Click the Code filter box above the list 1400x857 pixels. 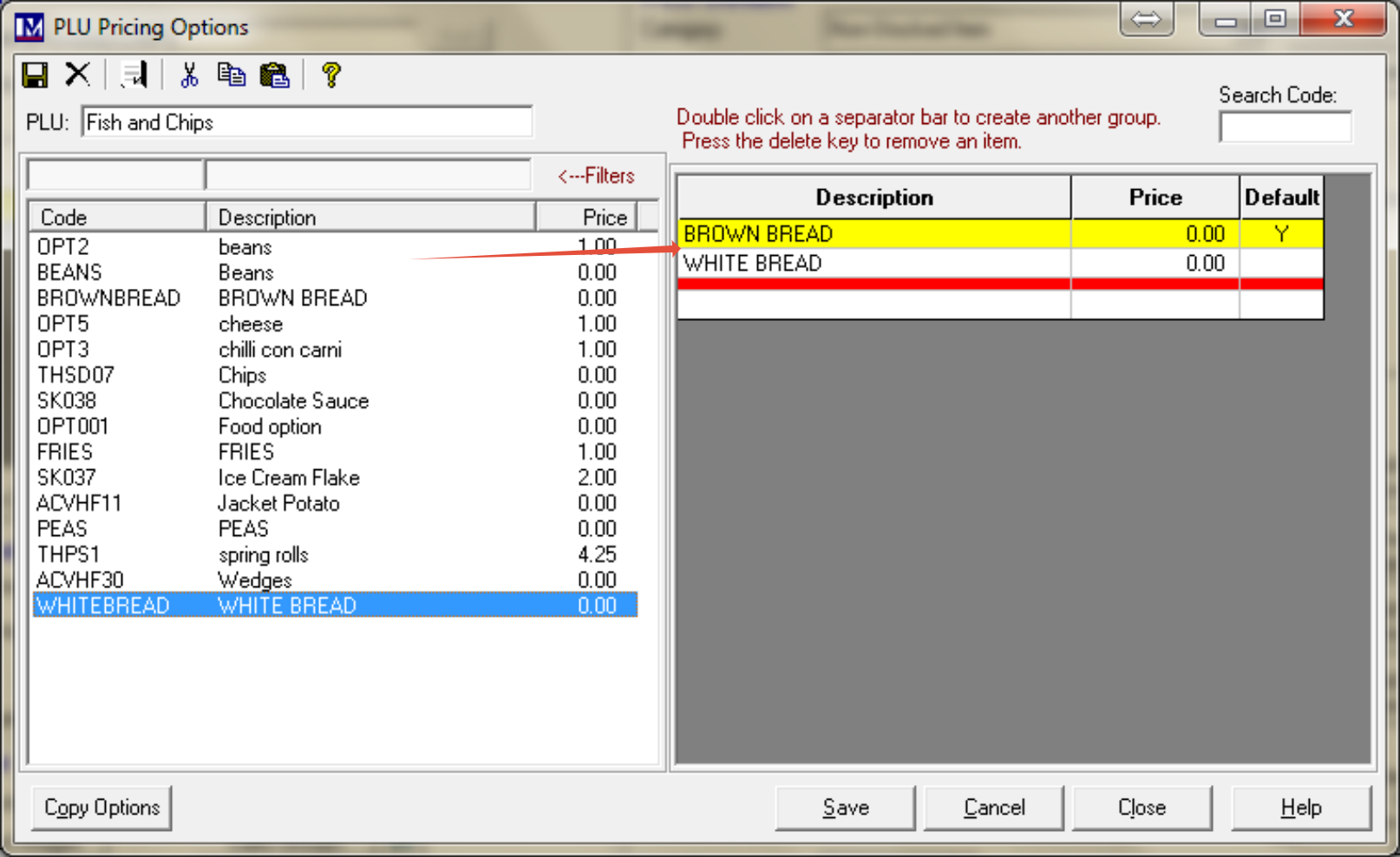(x=115, y=175)
